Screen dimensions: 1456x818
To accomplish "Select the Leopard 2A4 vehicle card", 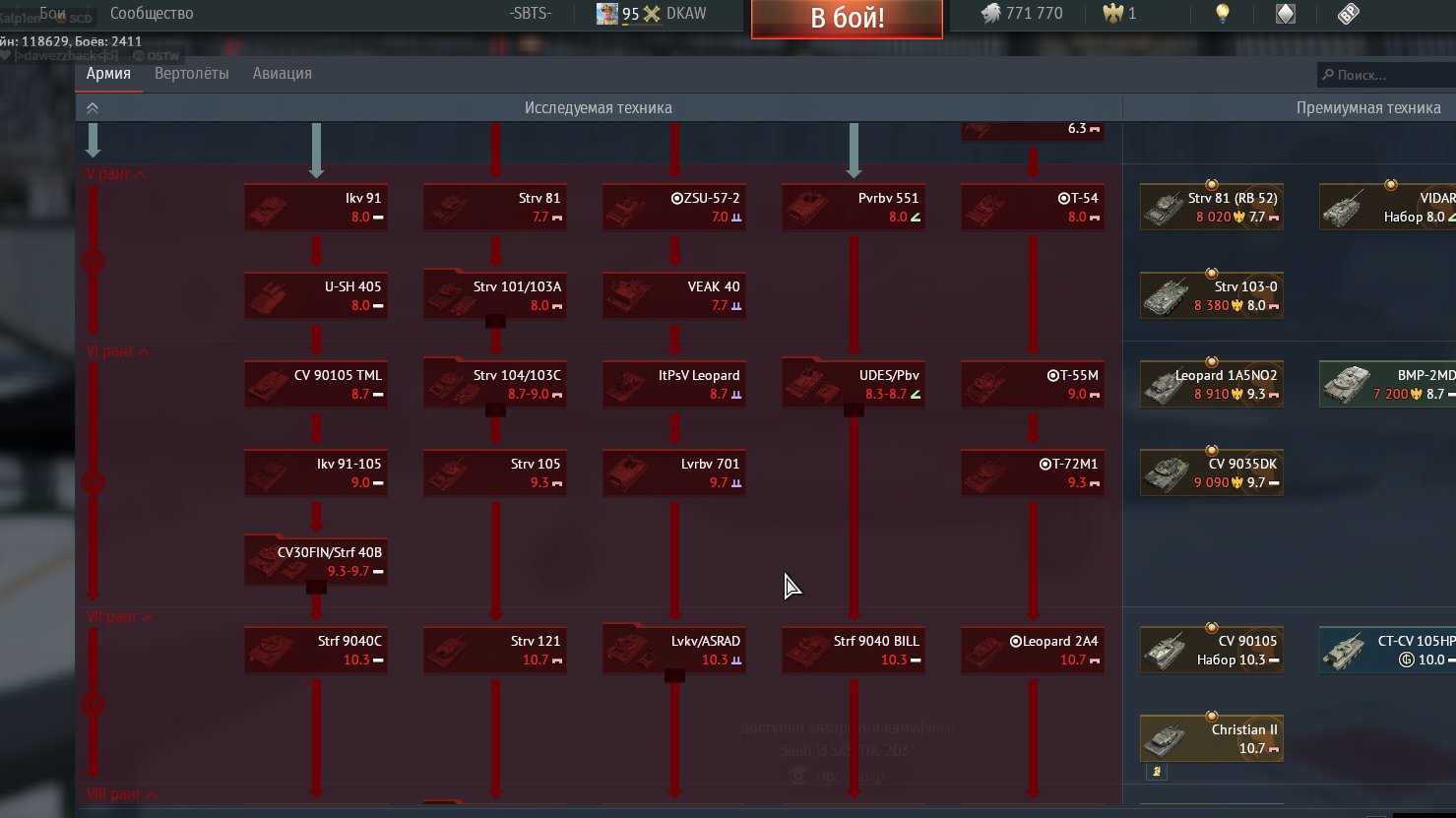I will point(1033,651).
